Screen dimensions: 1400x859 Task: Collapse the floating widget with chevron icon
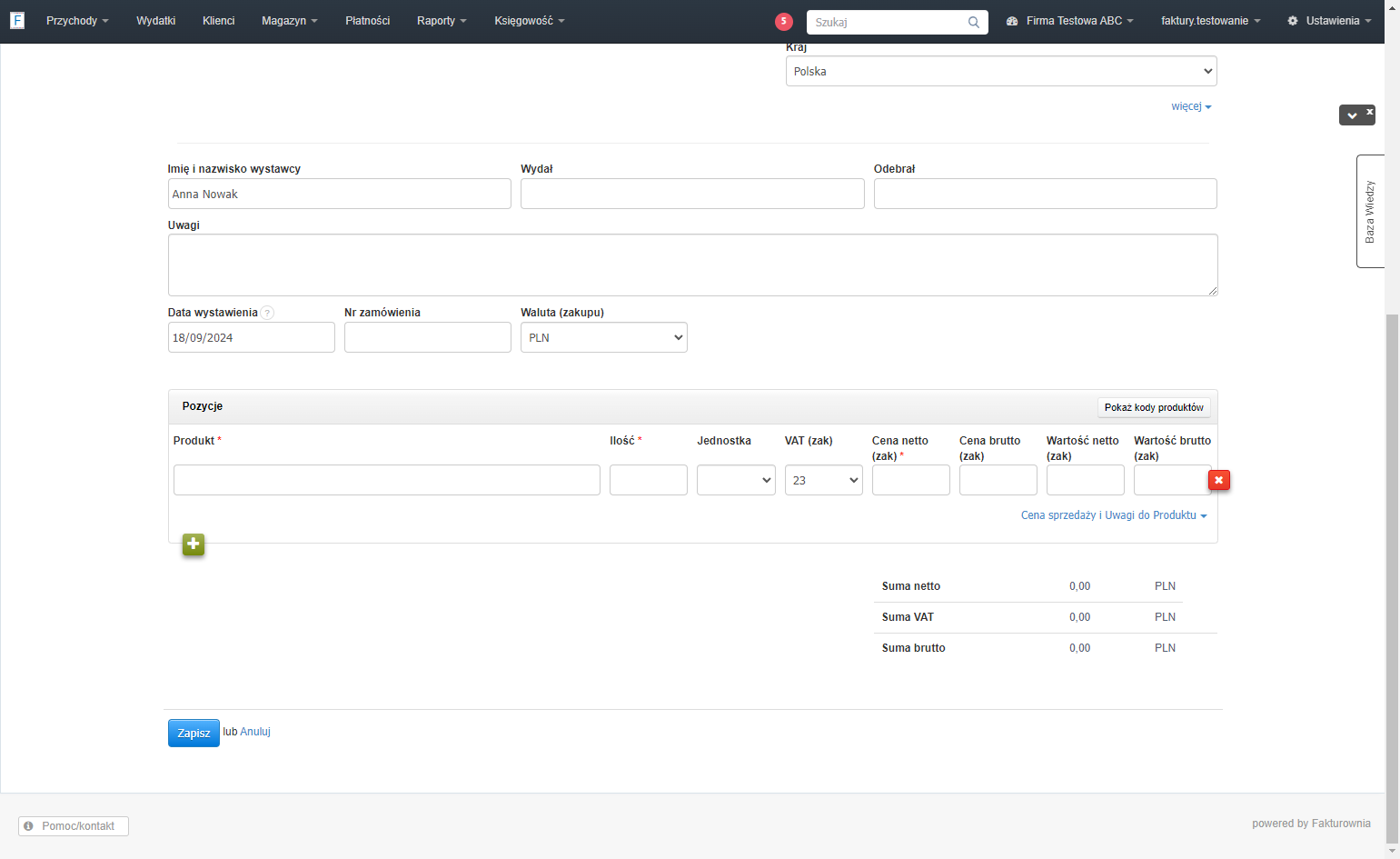1352,115
